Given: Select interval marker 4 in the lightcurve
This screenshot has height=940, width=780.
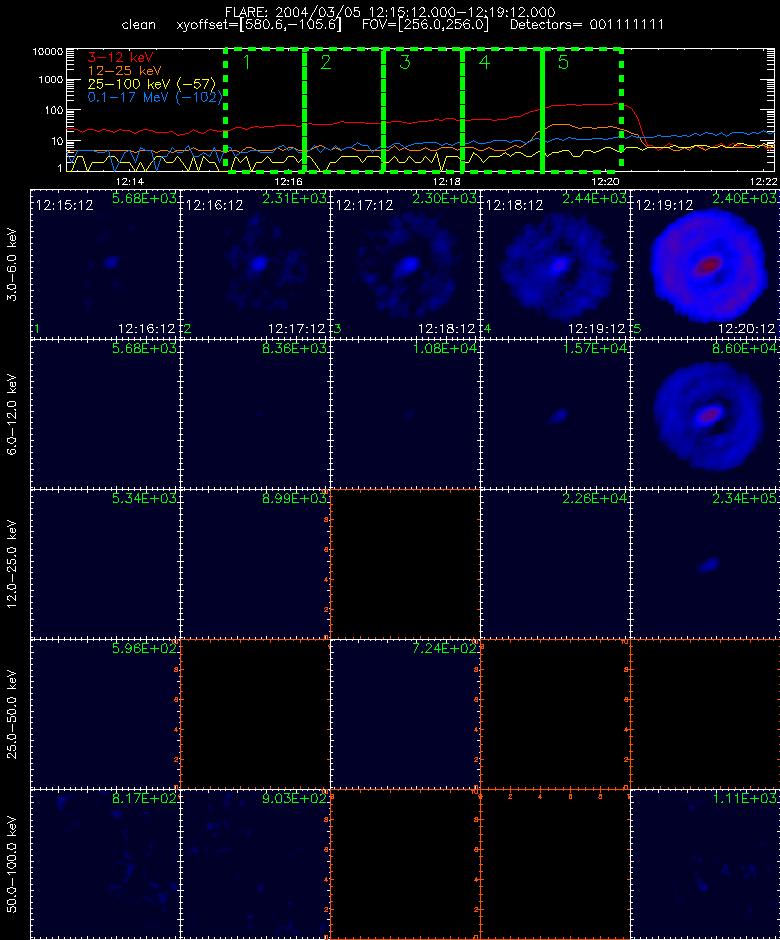Looking at the screenshot, I should (x=484, y=62).
